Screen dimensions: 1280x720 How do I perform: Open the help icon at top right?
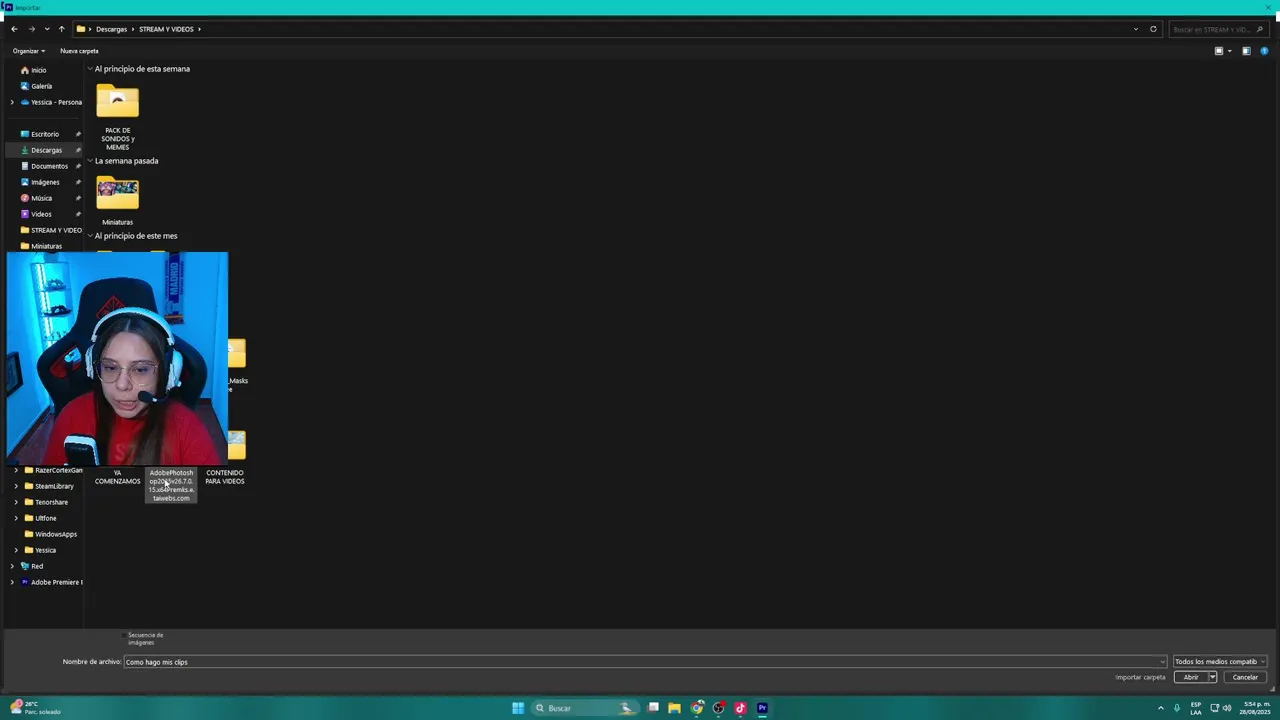click(x=1264, y=51)
